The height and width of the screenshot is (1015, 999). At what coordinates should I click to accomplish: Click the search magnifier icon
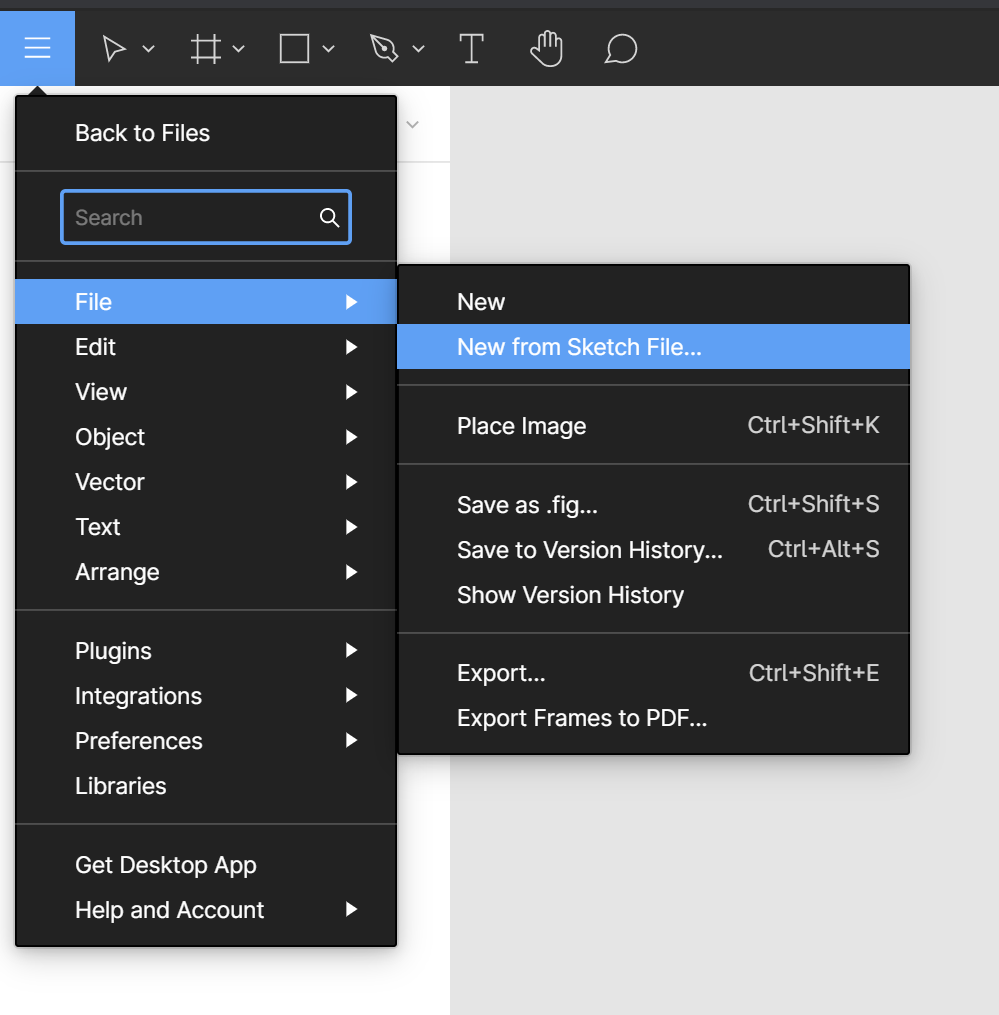coord(330,218)
